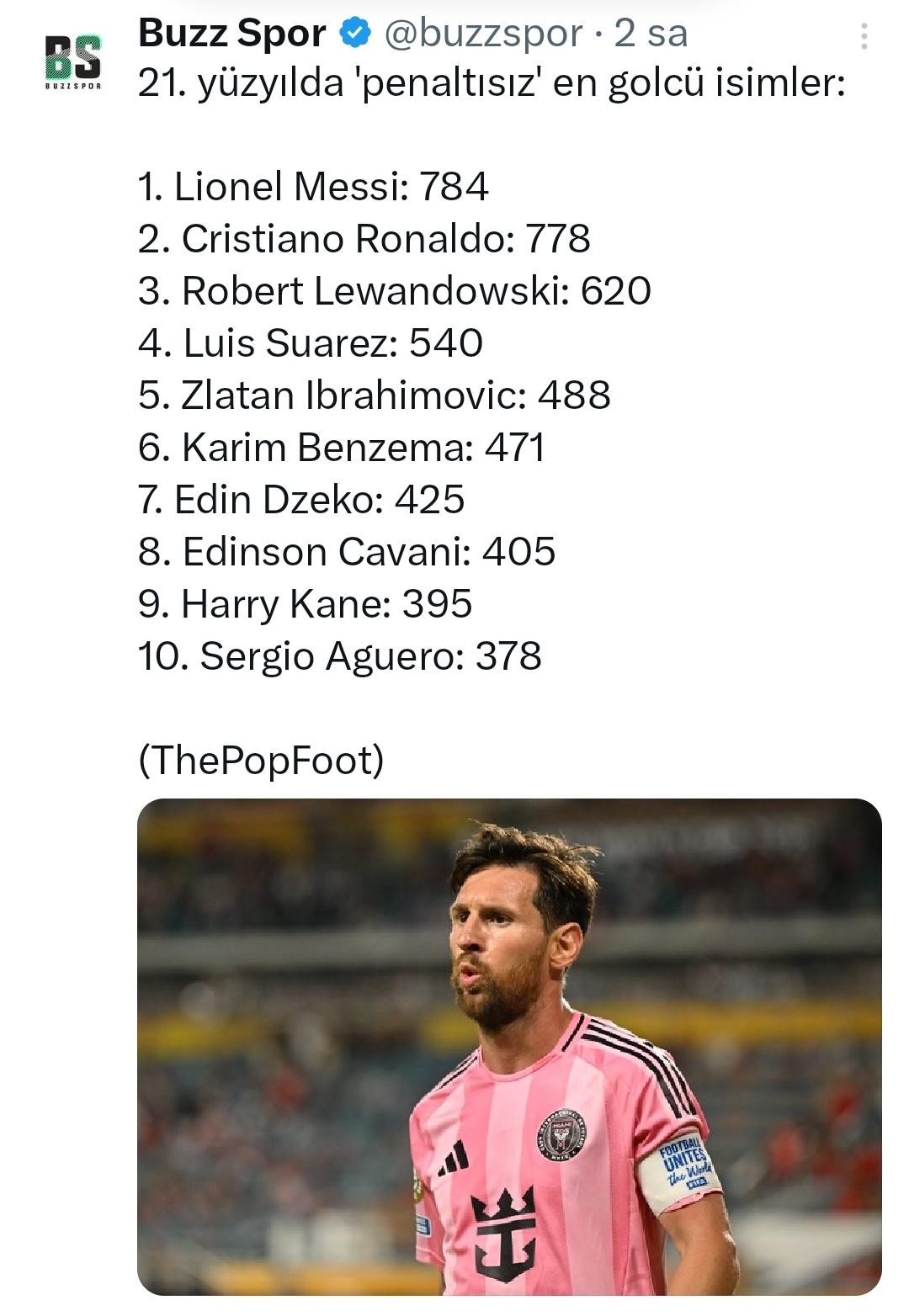
Task: Click the blue verified badge
Action: coord(355,34)
